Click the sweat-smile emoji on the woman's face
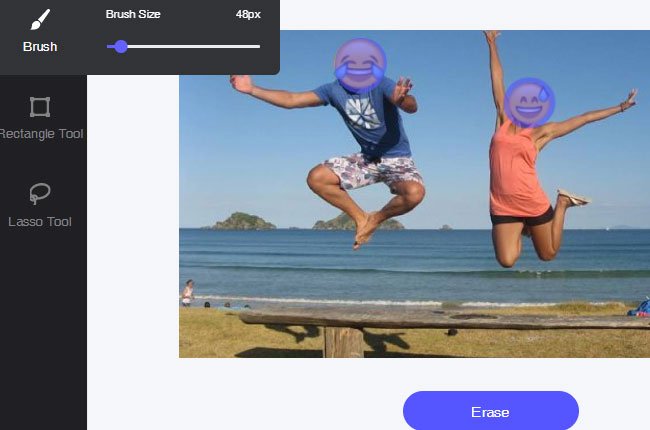The width and height of the screenshot is (650, 430). 529,102
